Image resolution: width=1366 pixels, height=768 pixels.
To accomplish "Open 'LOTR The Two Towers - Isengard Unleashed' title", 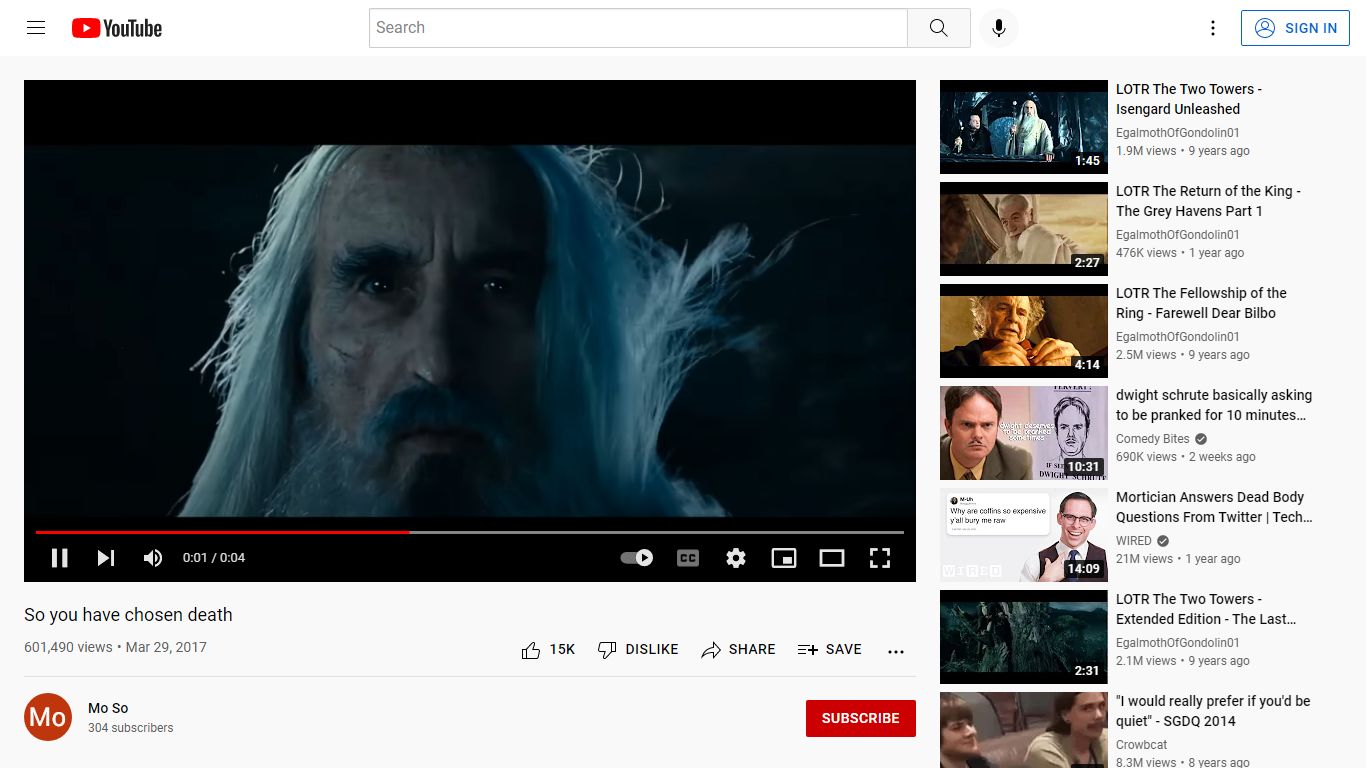I will click(x=1189, y=99).
